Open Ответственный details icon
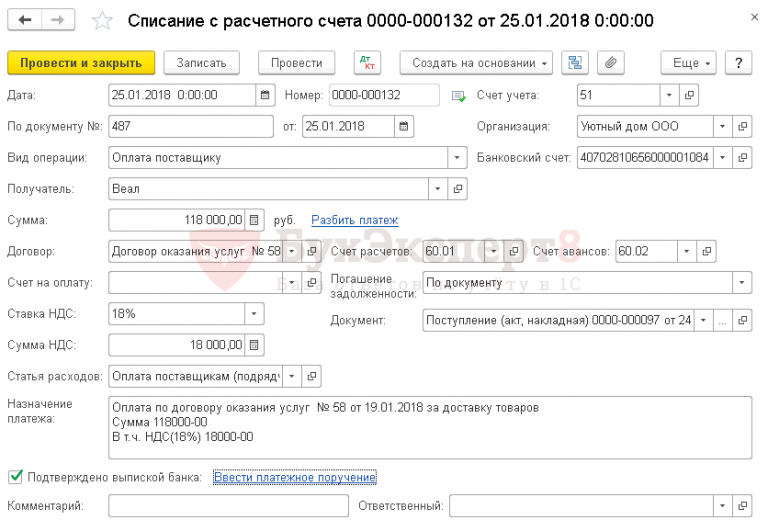The height and width of the screenshot is (520, 768). pos(742,505)
